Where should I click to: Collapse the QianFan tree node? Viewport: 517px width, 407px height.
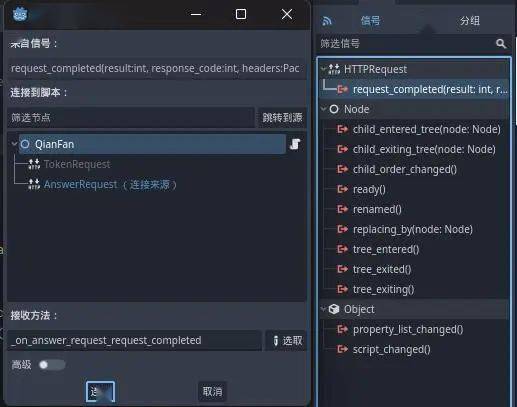(14, 144)
